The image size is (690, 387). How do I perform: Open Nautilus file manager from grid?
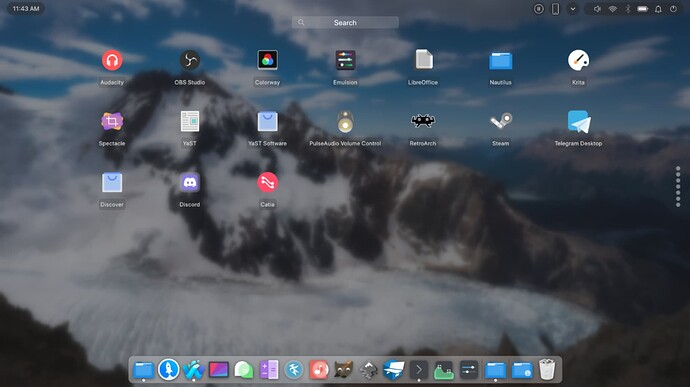pos(501,60)
